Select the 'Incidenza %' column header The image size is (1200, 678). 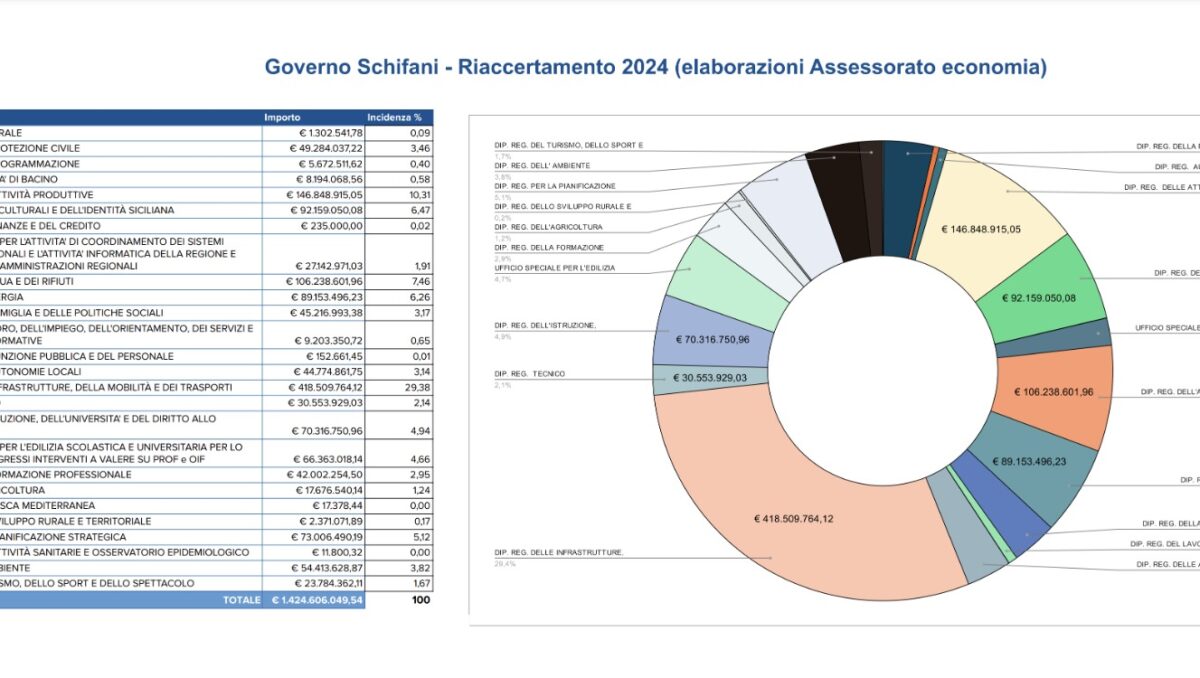[394, 117]
